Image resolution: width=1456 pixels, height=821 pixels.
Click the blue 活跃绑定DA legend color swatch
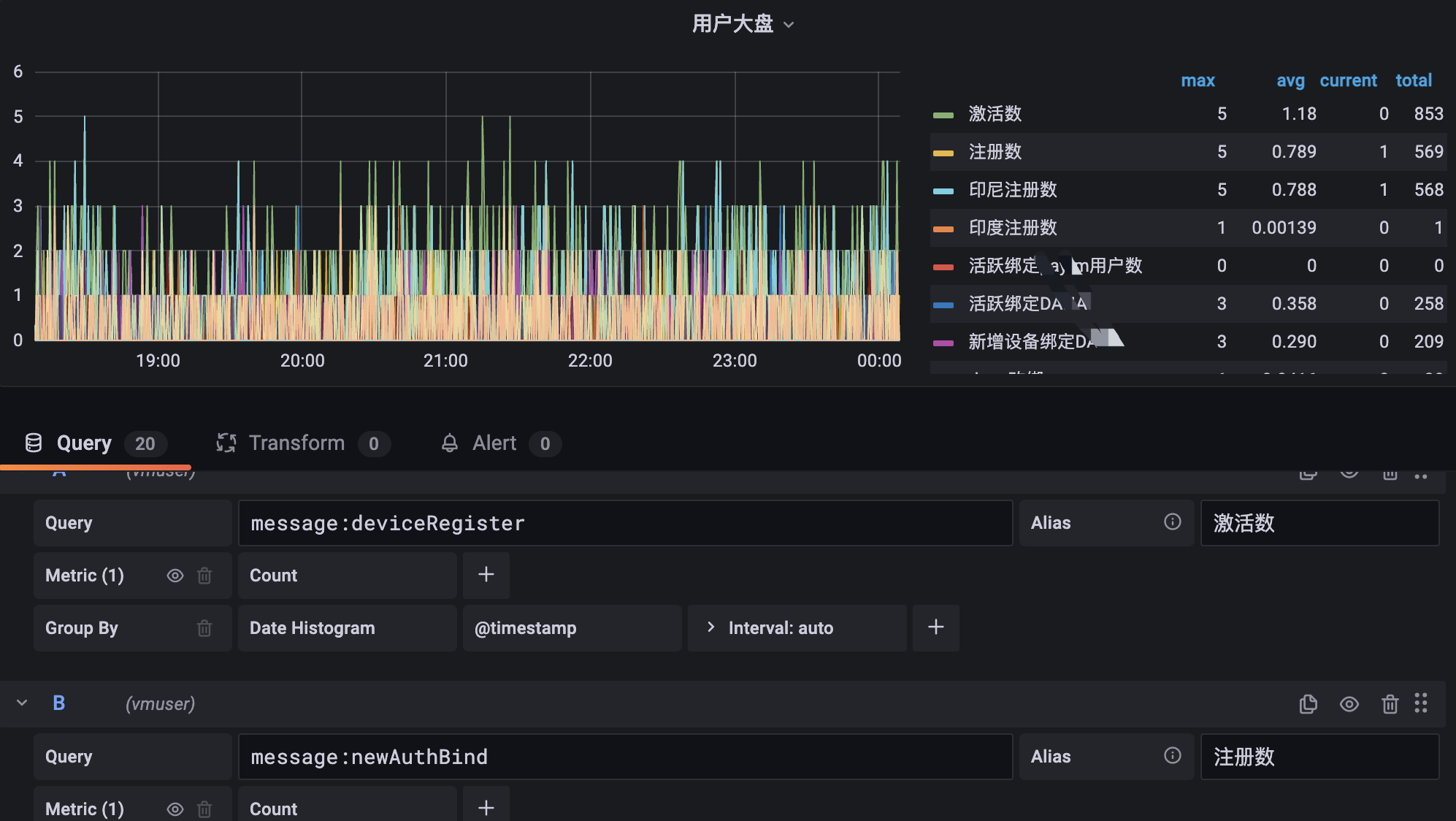coord(943,305)
